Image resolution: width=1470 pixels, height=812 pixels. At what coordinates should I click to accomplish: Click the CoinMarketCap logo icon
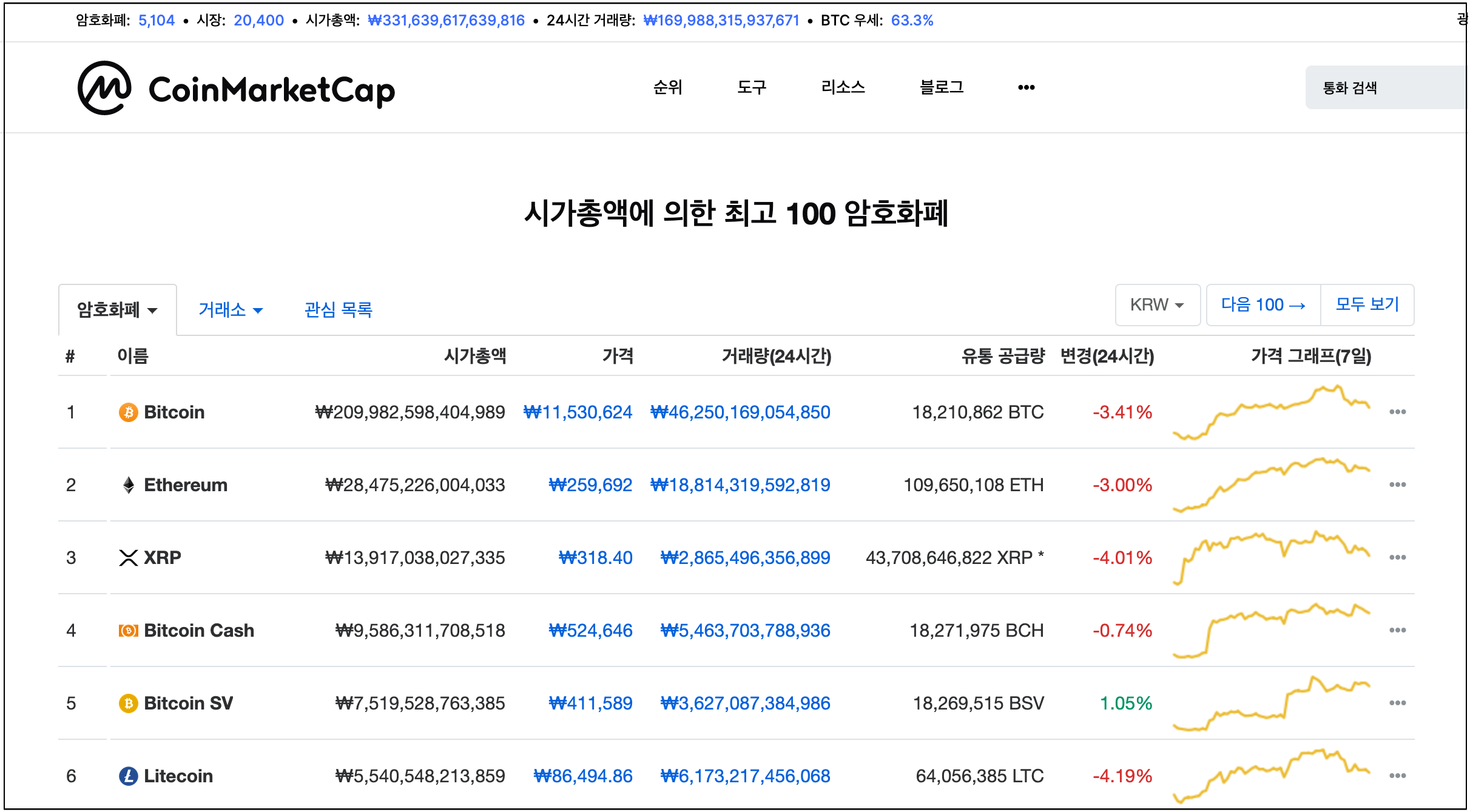(104, 89)
